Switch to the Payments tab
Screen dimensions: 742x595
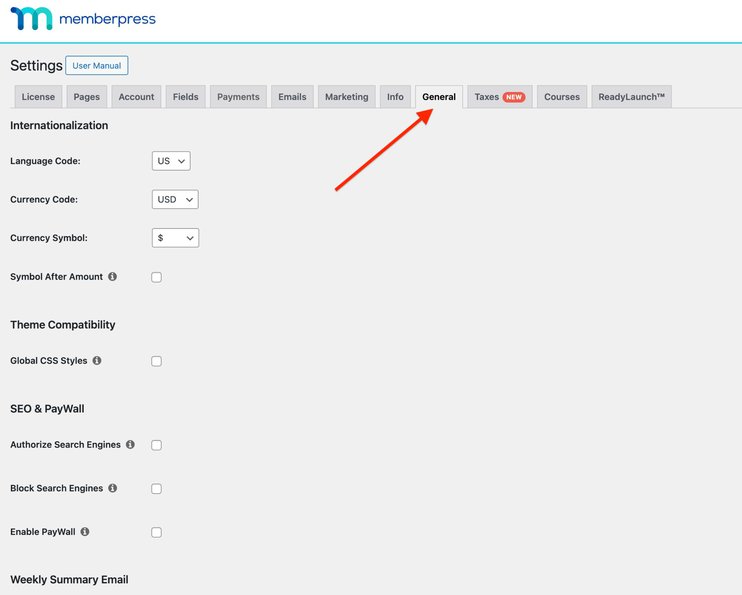(x=238, y=97)
